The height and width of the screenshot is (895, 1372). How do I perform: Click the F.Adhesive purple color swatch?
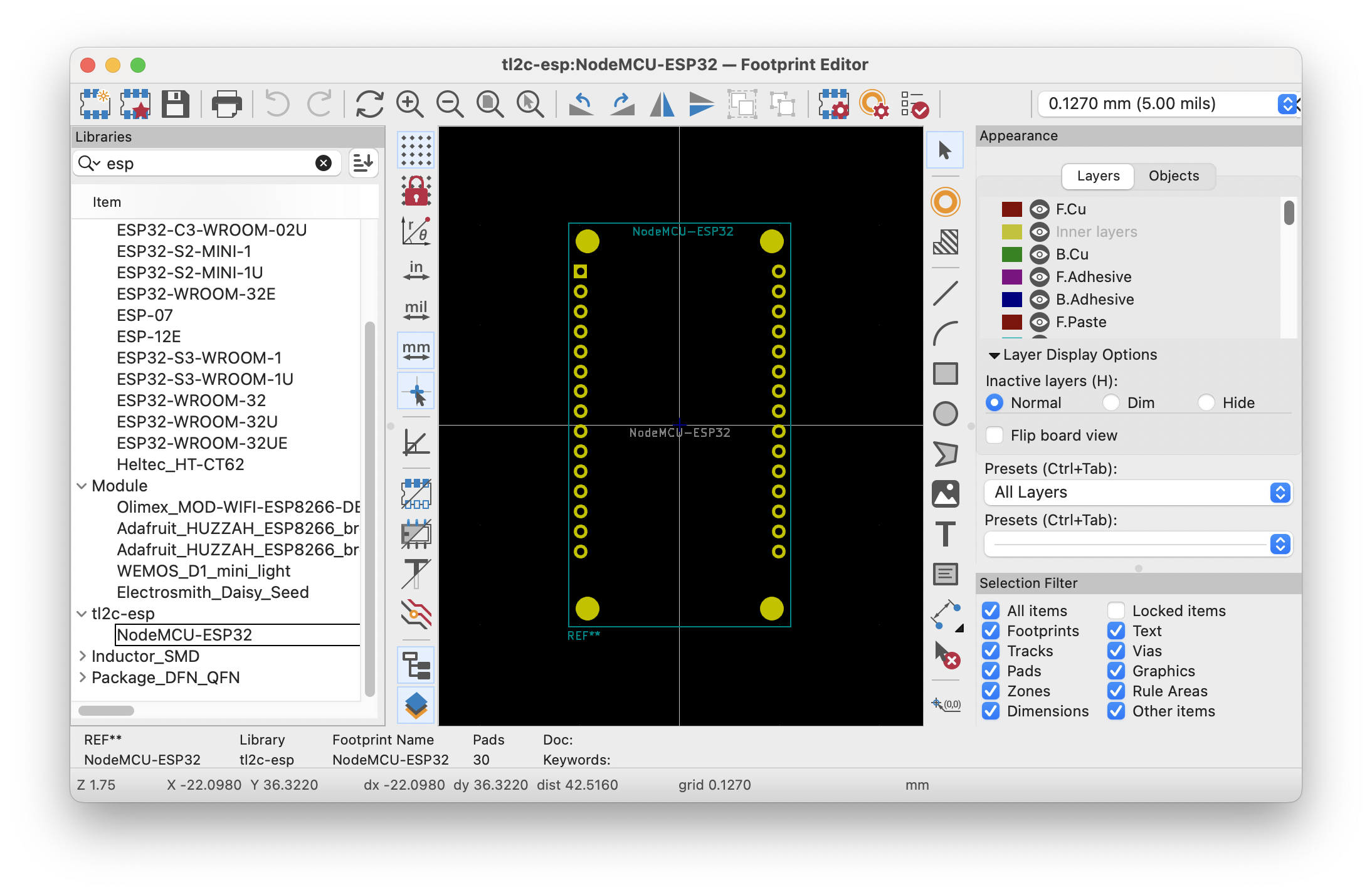coord(1011,277)
